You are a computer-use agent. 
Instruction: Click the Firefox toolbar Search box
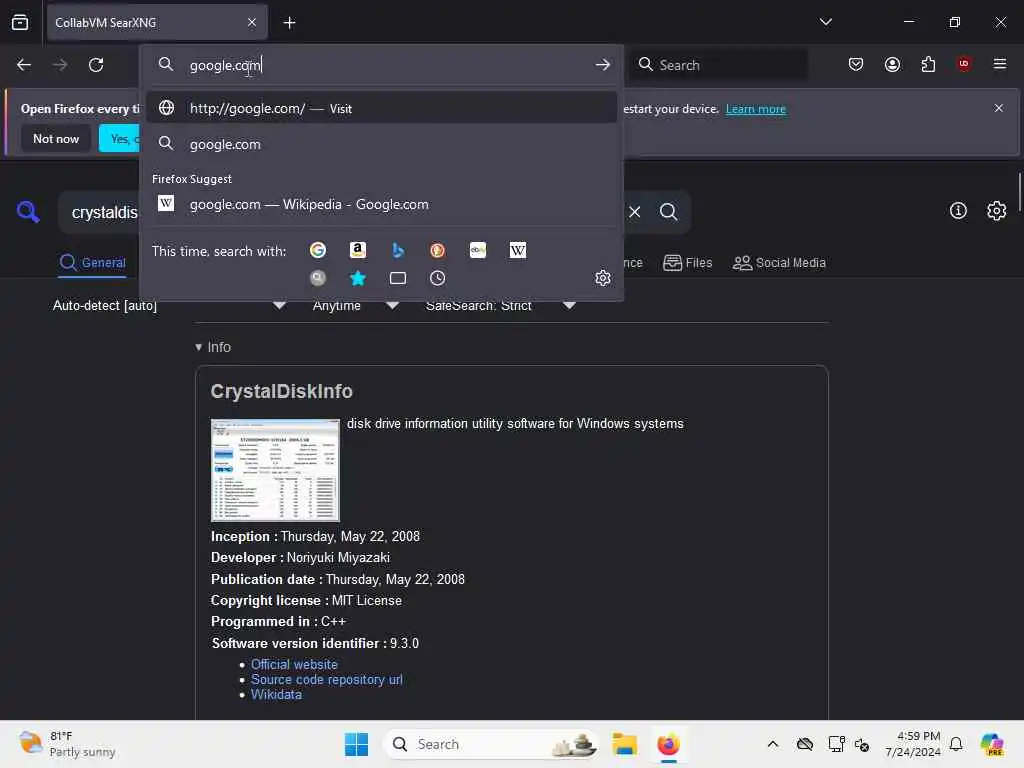[x=718, y=65]
